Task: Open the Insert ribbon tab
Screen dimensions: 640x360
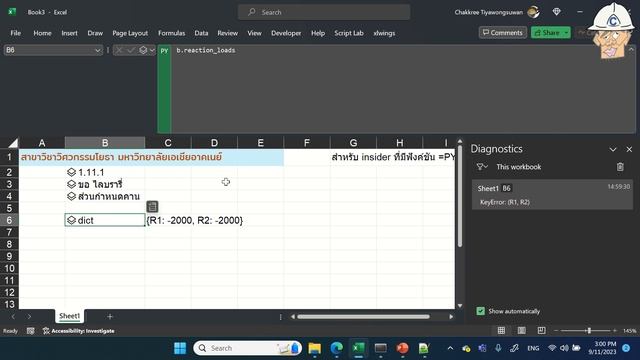Action: click(x=69, y=33)
